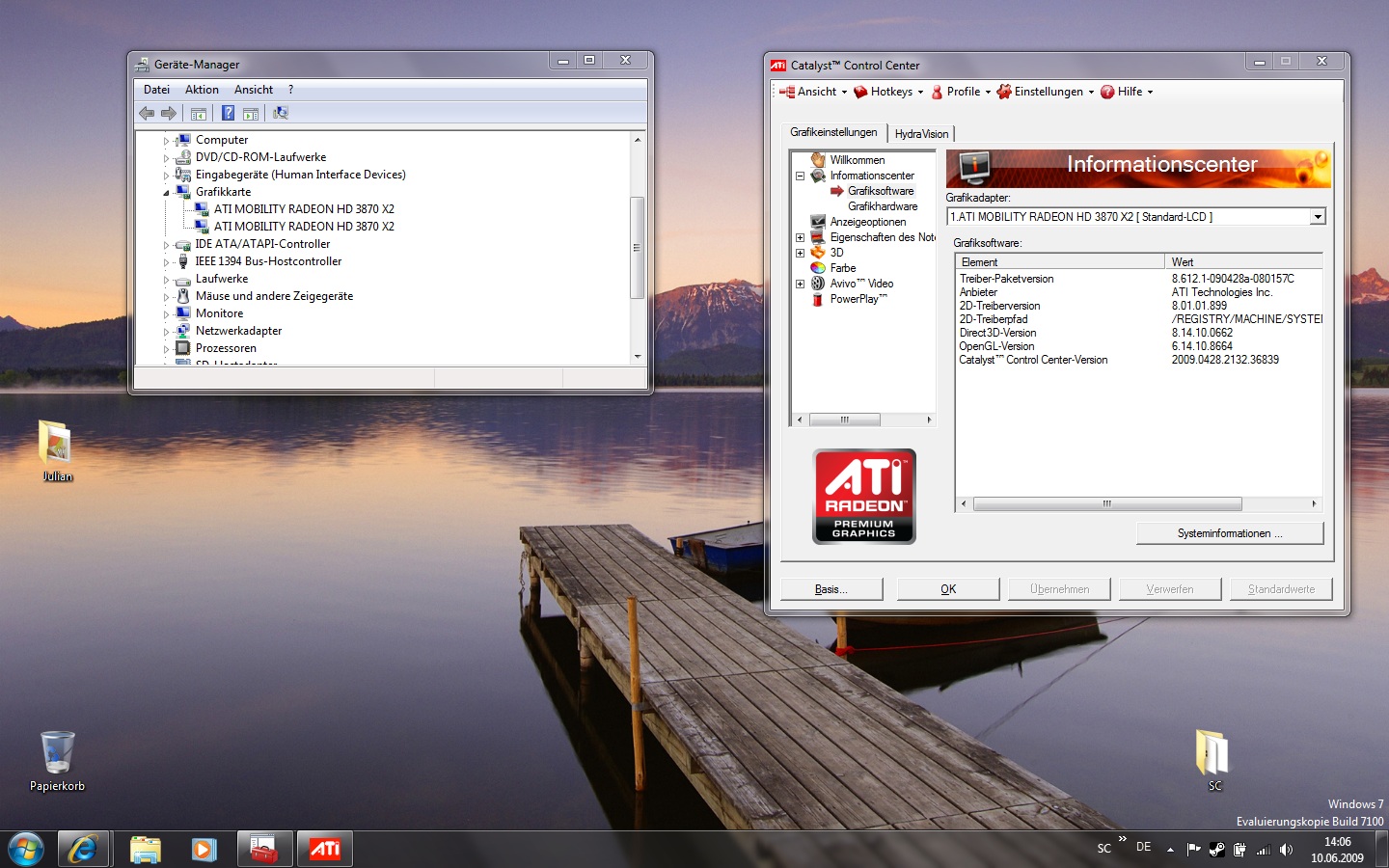Click the Basis... button
Image resolution: width=1389 pixels, height=868 pixels.
coord(831,589)
